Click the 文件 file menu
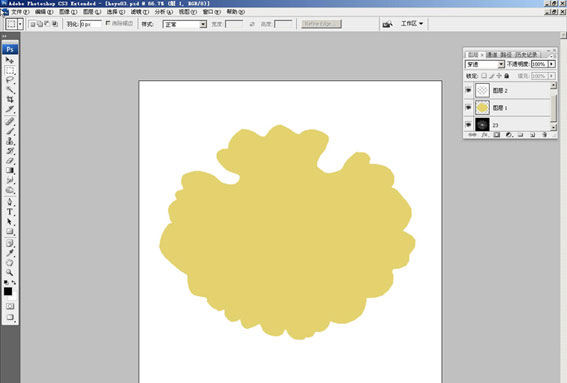This screenshot has width=567, height=383. coord(20,12)
